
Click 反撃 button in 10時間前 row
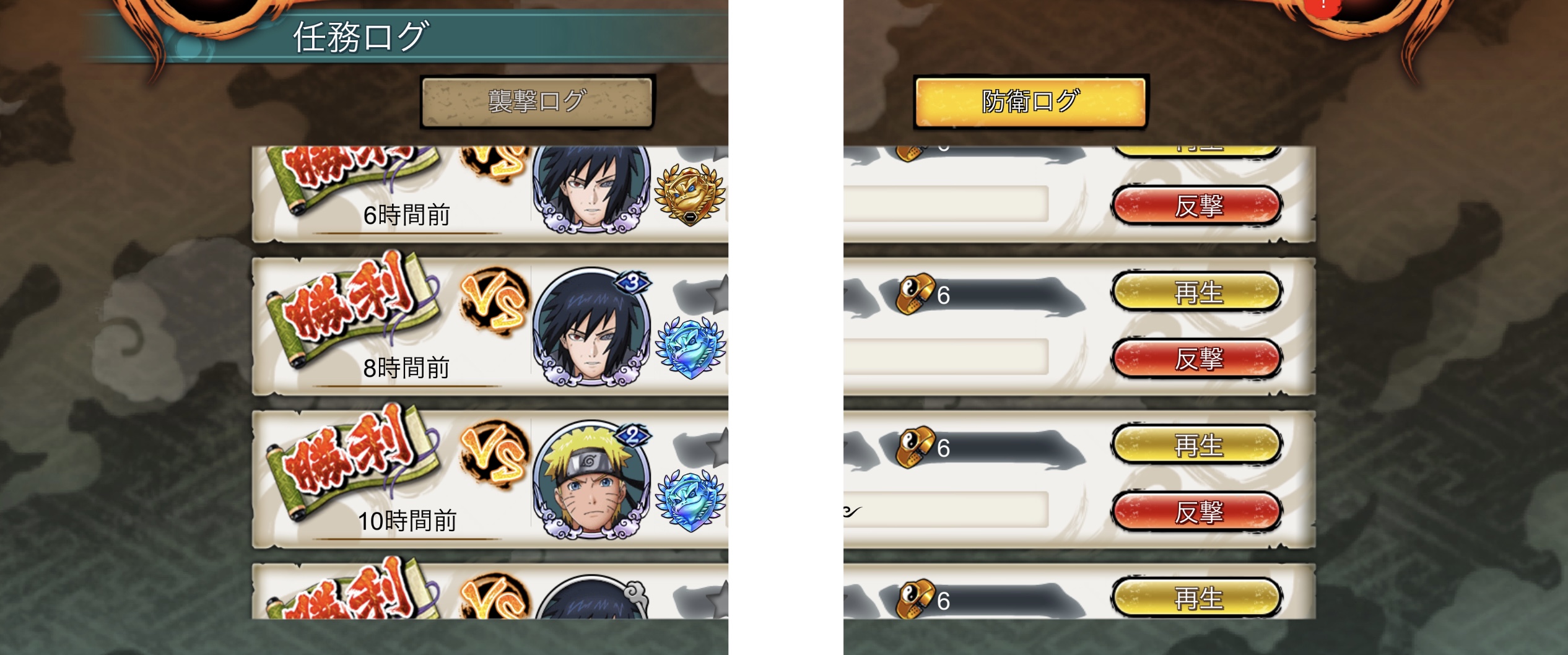1196,511
